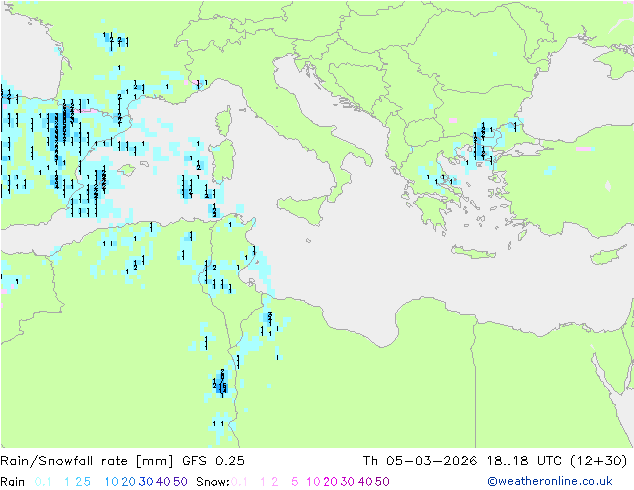
Task: Click the 'Snow:' legend label
Action: pyautogui.click(x=213, y=482)
